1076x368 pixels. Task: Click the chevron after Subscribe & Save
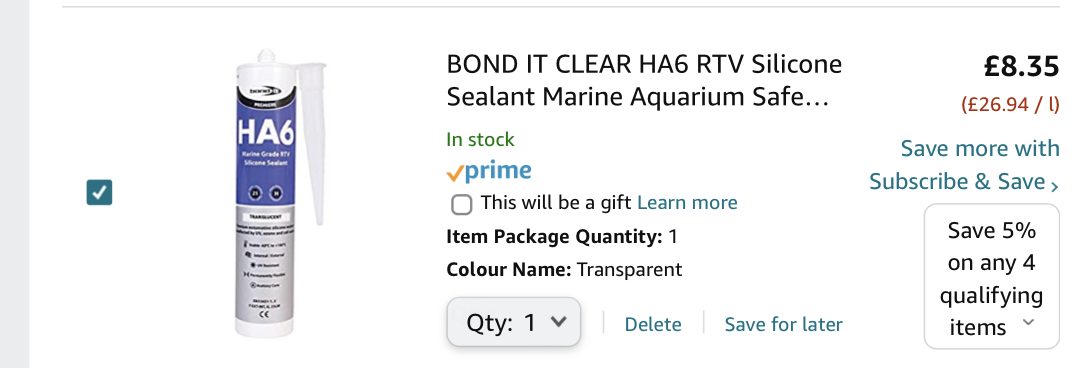tap(1054, 184)
